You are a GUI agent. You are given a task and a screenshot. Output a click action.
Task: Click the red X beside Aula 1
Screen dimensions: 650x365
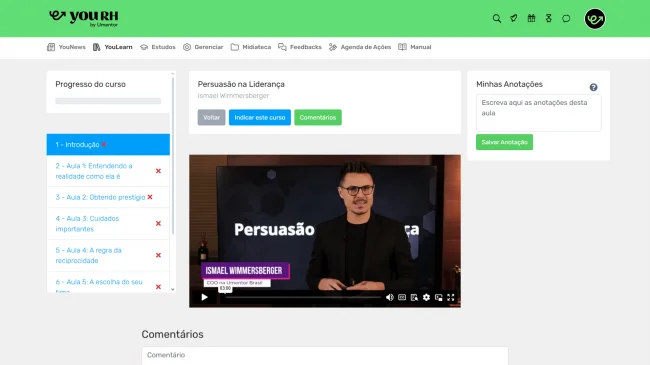[158, 171]
